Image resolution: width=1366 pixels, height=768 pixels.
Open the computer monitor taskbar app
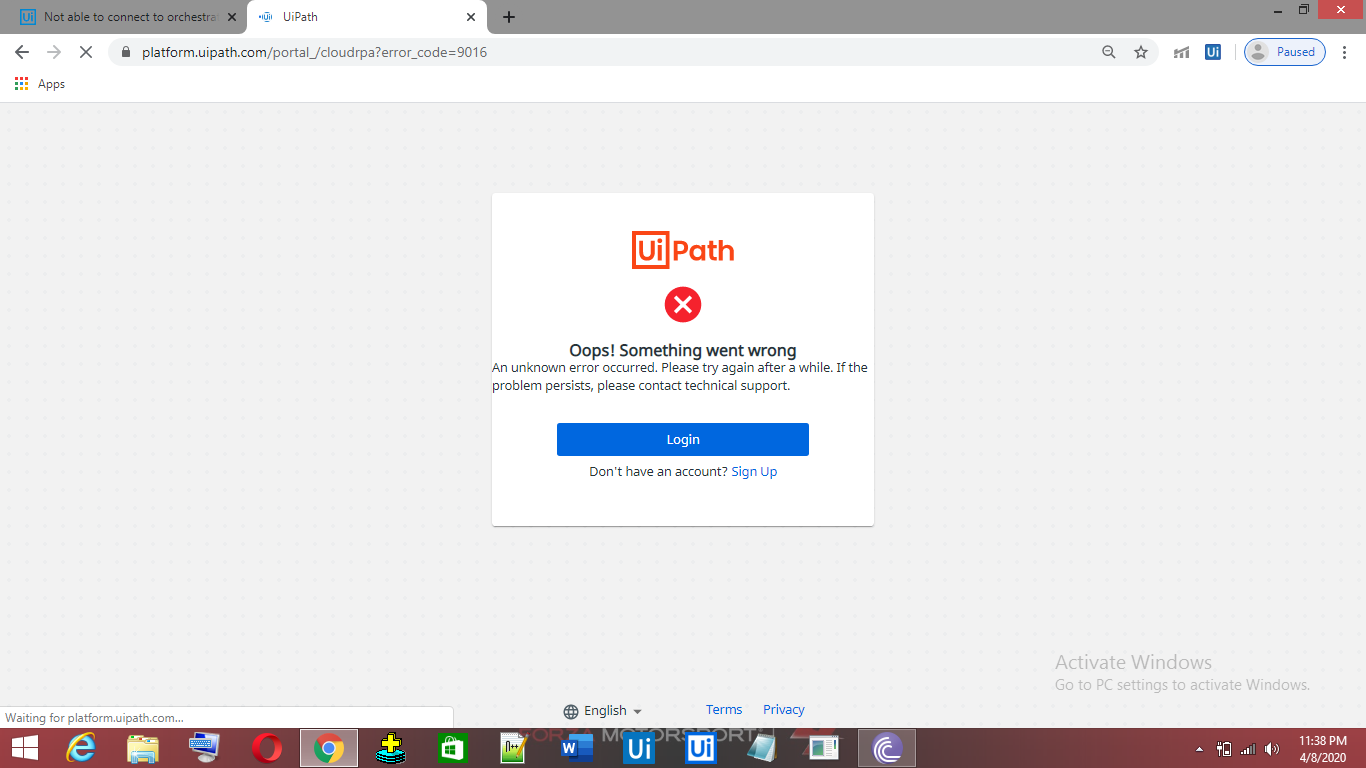pyautogui.click(x=205, y=748)
